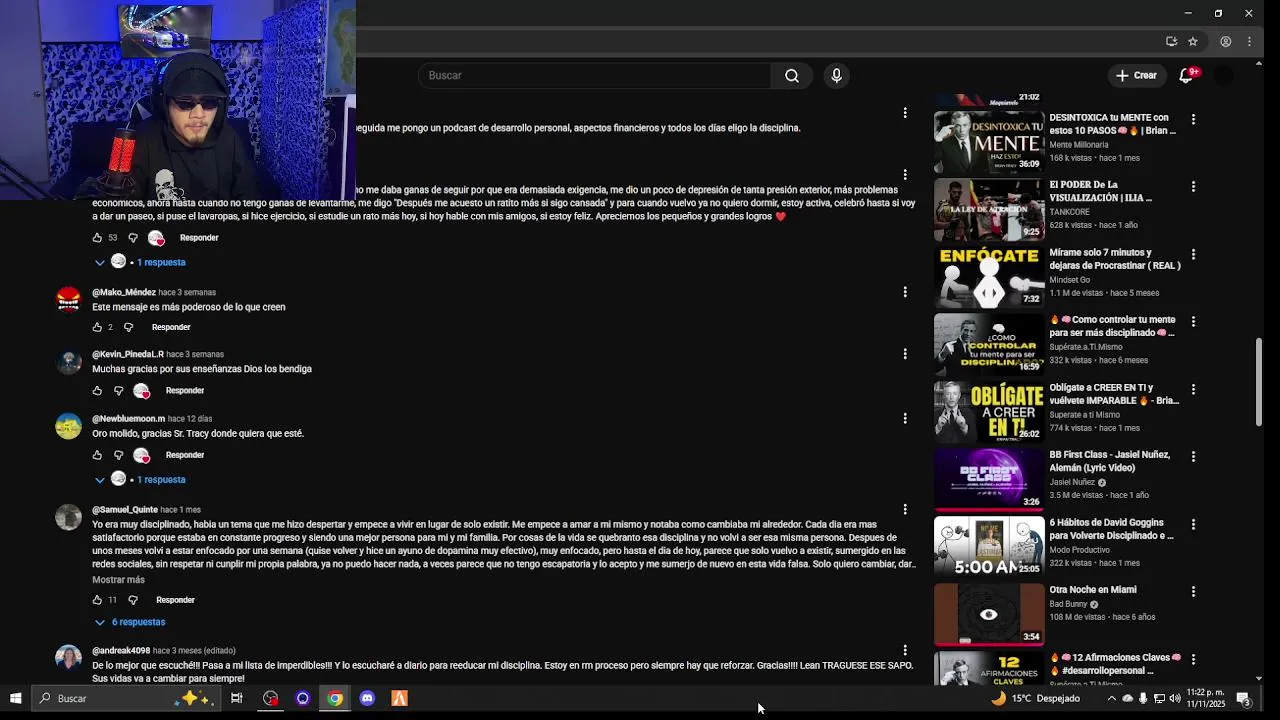Open @Newbluemoon.m's profile avatar
Image resolution: width=1280 pixels, height=720 pixels.
tap(68, 426)
